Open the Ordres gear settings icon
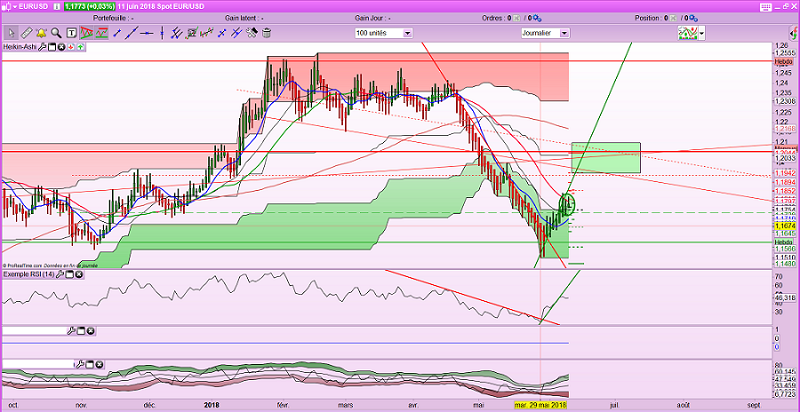This screenshot has width=800, height=412. (x=537, y=18)
